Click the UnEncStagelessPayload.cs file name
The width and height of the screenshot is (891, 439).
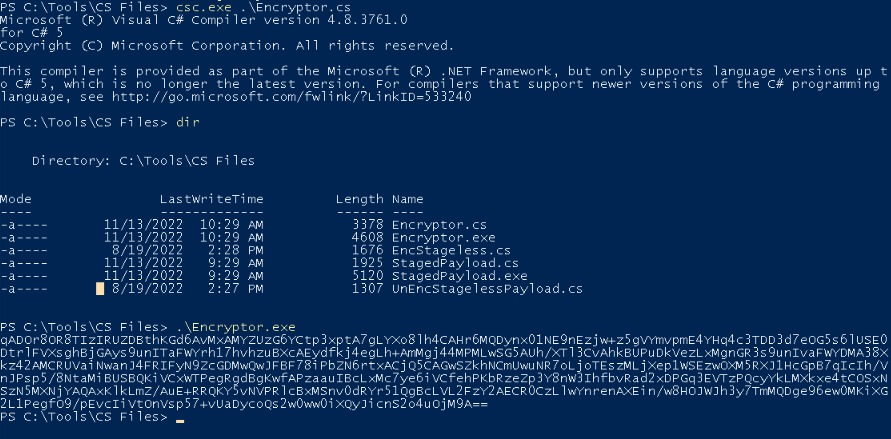coord(487,289)
